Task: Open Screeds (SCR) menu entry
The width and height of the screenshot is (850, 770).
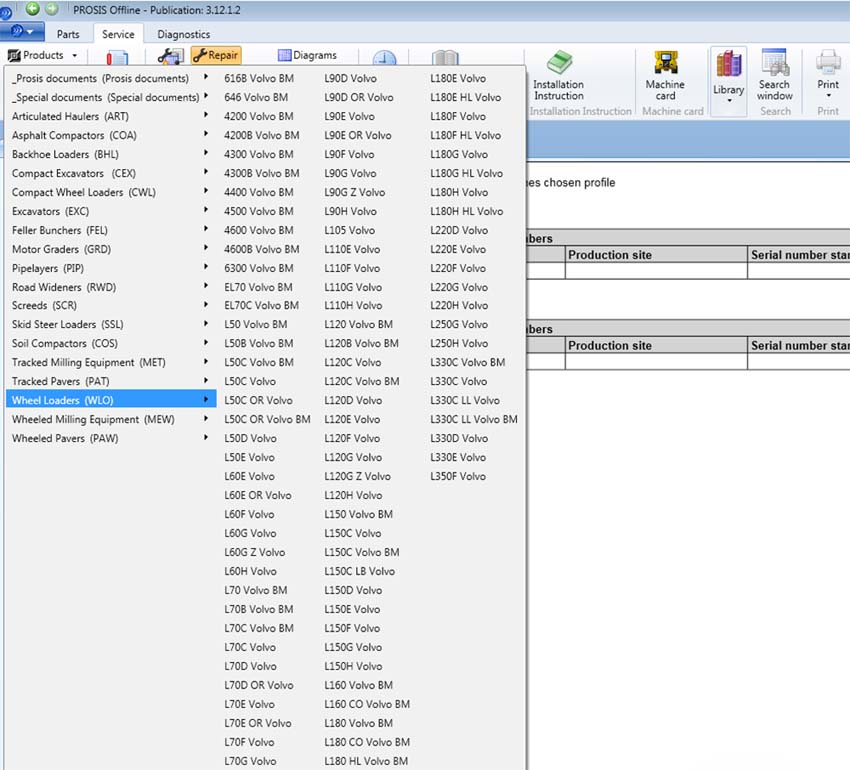Action: 110,305
